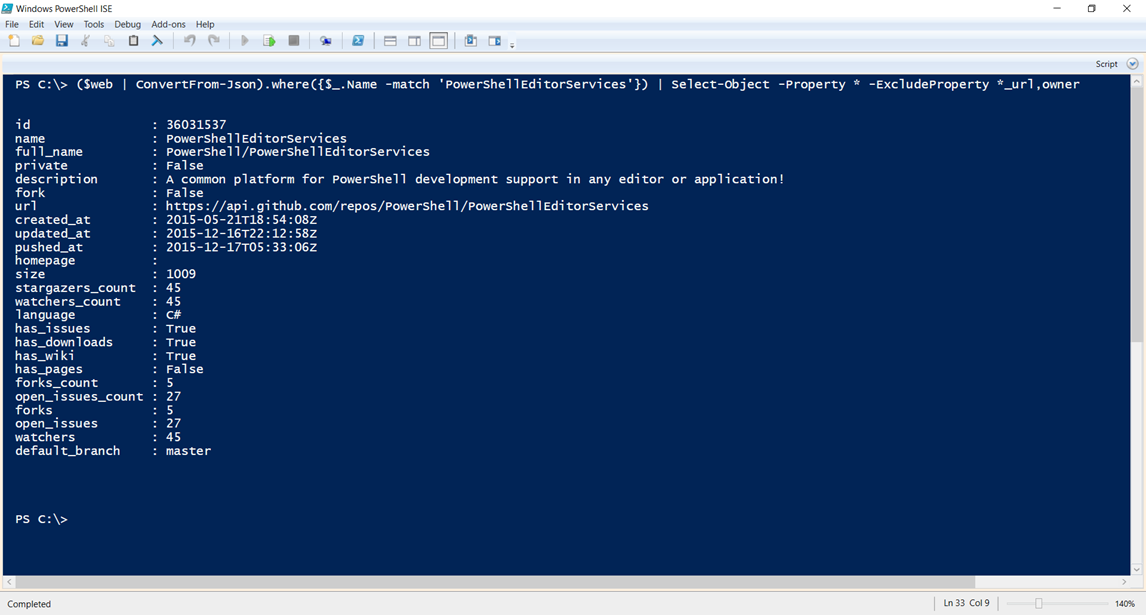The image size is (1146, 615).
Task: Run the script with the green arrow
Action: click(244, 40)
